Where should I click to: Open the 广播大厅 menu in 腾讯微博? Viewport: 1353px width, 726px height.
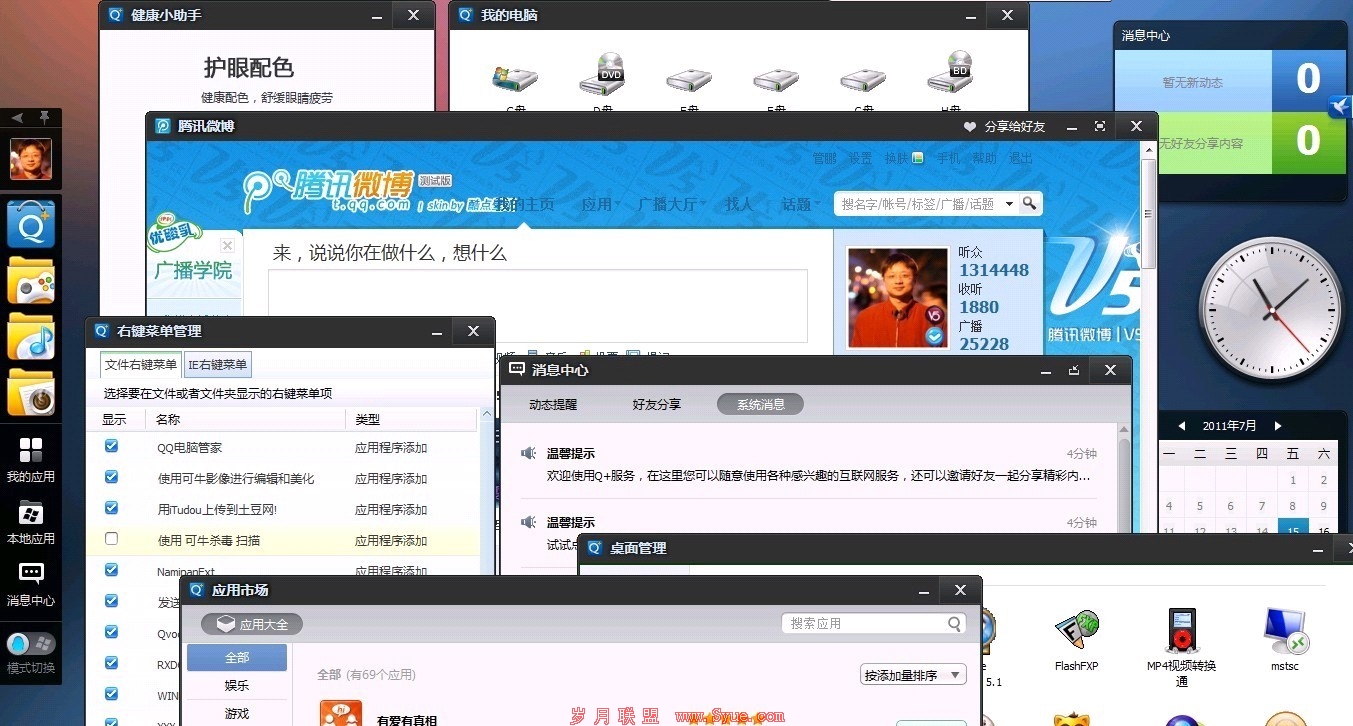[671, 204]
